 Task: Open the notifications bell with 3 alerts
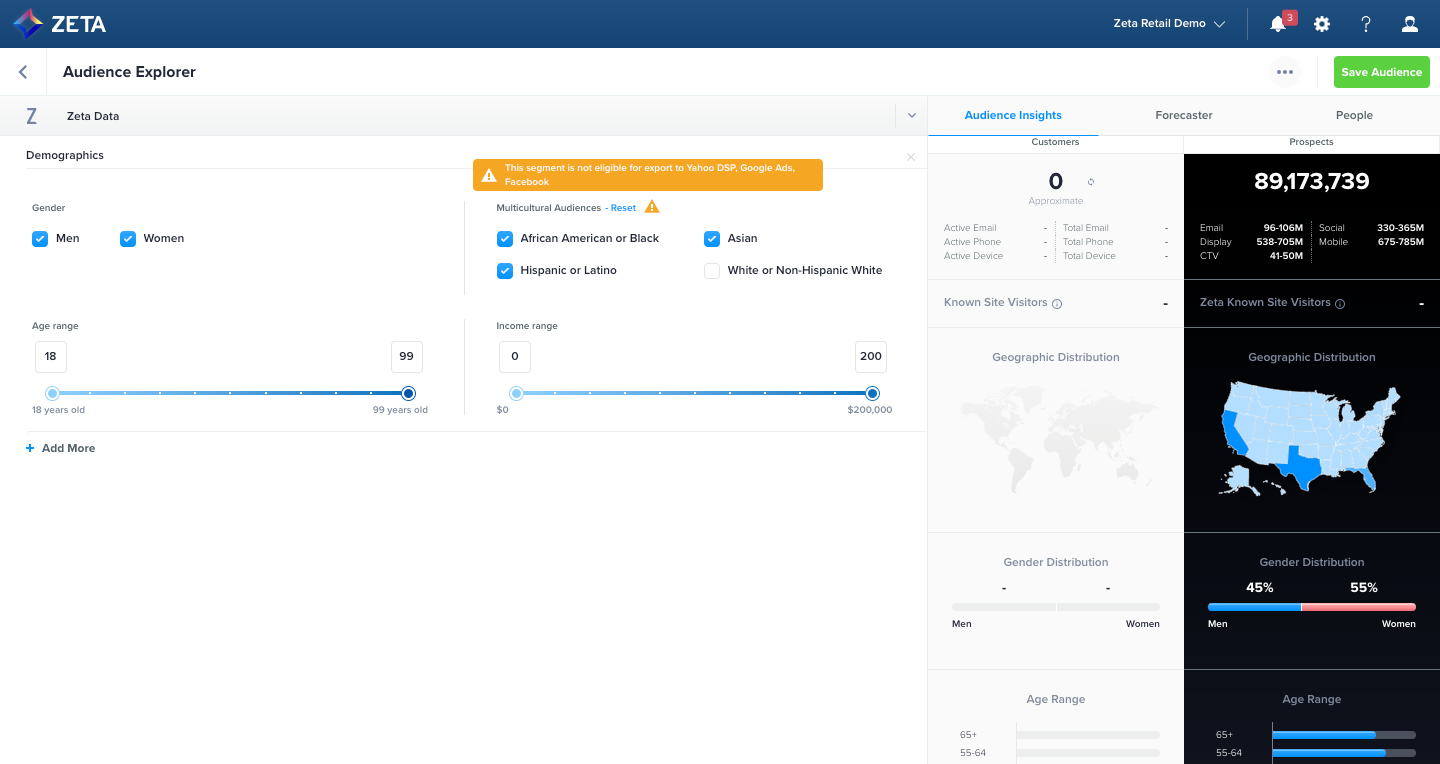pos(1277,22)
